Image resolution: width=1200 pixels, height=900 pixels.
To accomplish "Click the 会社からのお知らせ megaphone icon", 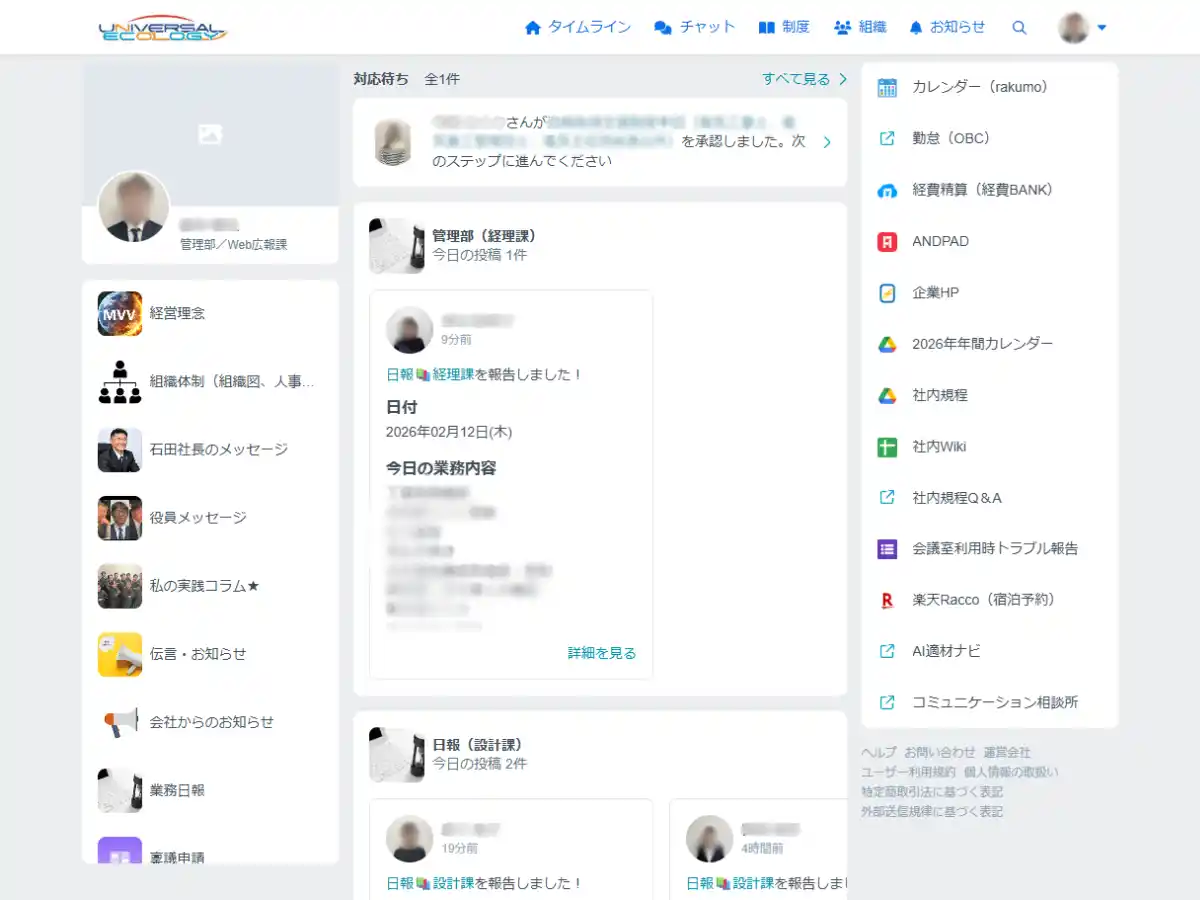I will [x=120, y=722].
